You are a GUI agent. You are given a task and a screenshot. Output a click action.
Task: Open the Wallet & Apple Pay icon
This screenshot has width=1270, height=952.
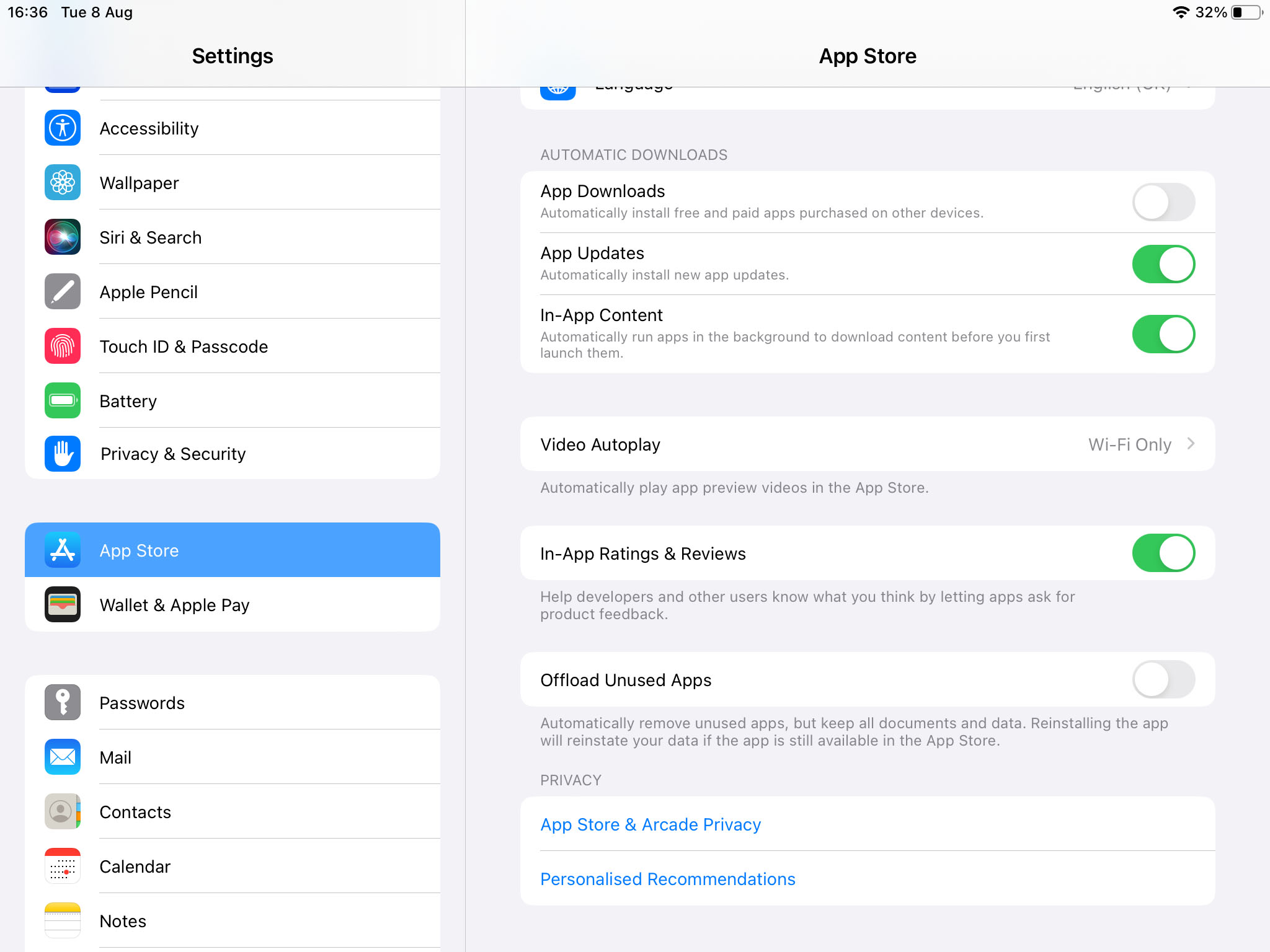click(x=62, y=604)
